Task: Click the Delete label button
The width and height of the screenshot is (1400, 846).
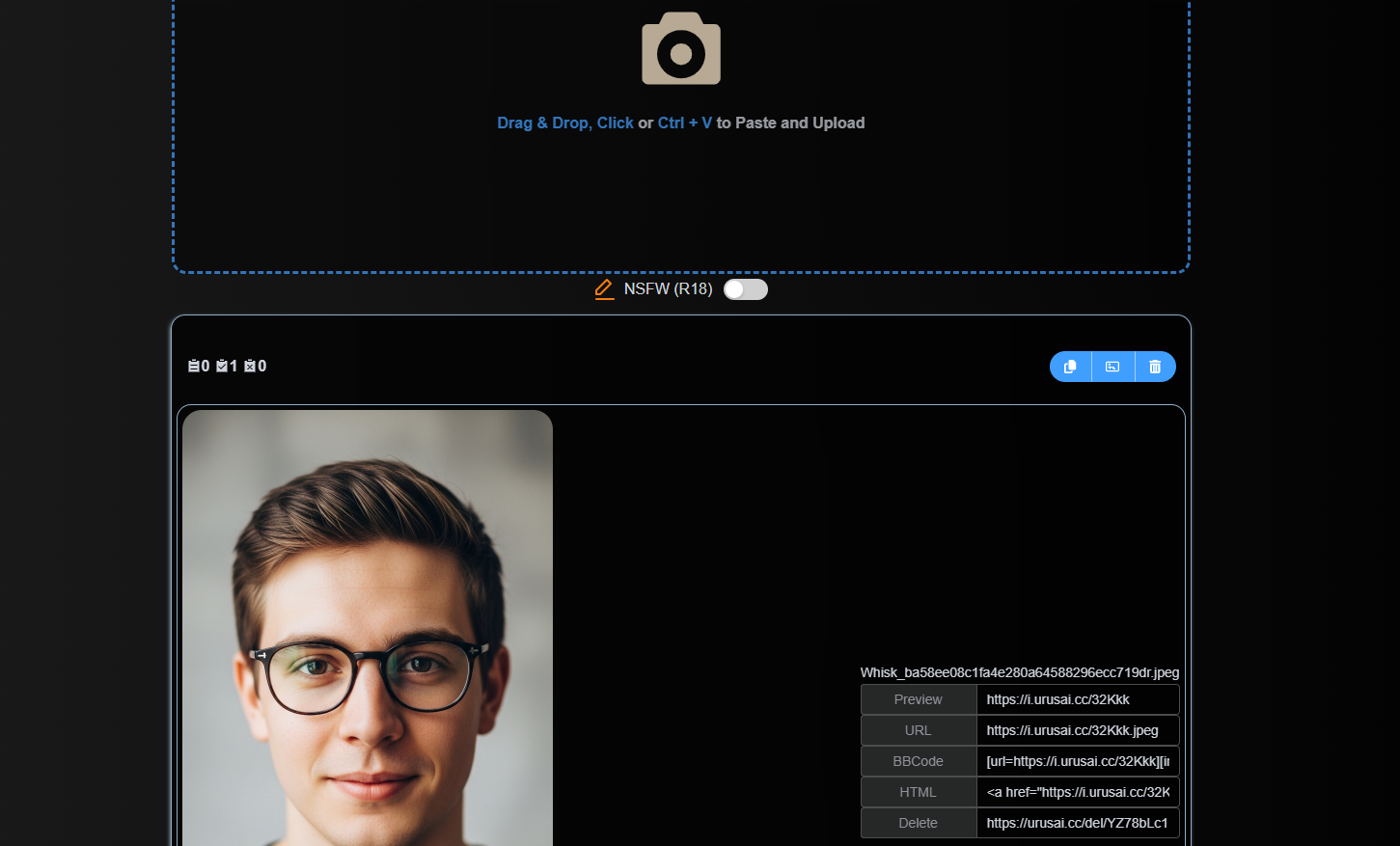Action: pyautogui.click(x=919, y=823)
